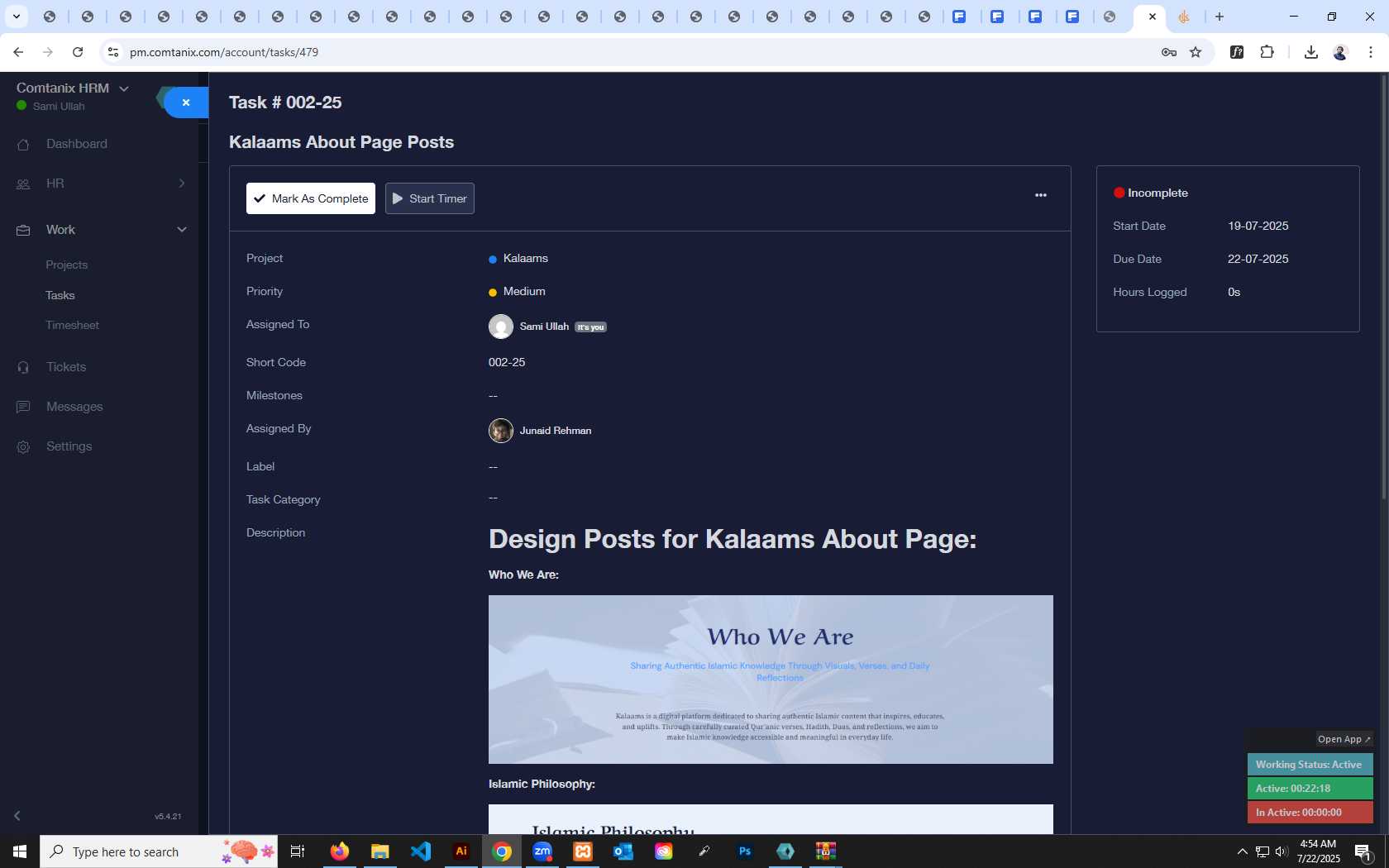Image resolution: width=1389 pixels, height=868 pixels.
Task: Open Firefox from taskbar
Action: [340, 851]
